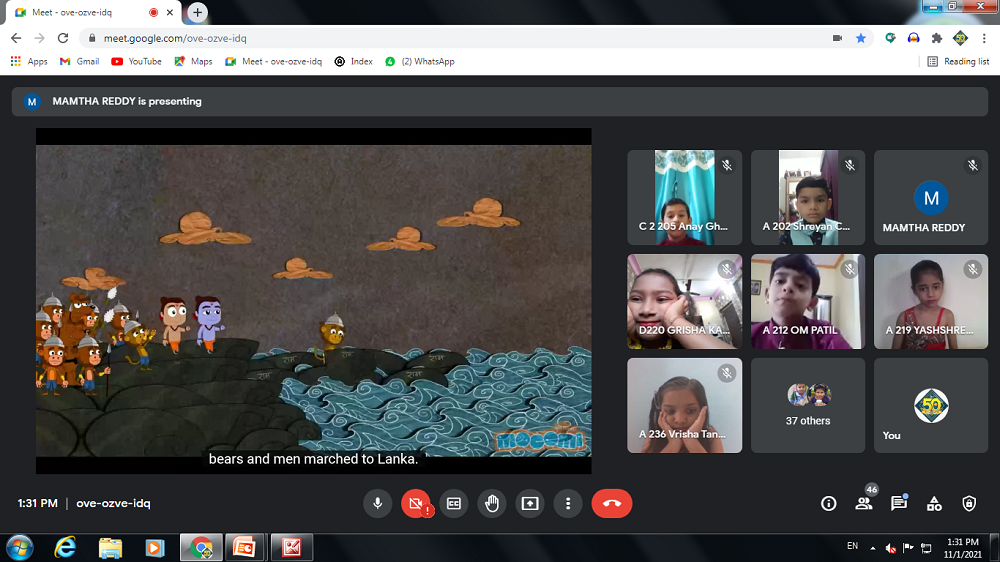Open host controls shield icon
This screenshot has width=1000, height=562.
coord(969,504)
